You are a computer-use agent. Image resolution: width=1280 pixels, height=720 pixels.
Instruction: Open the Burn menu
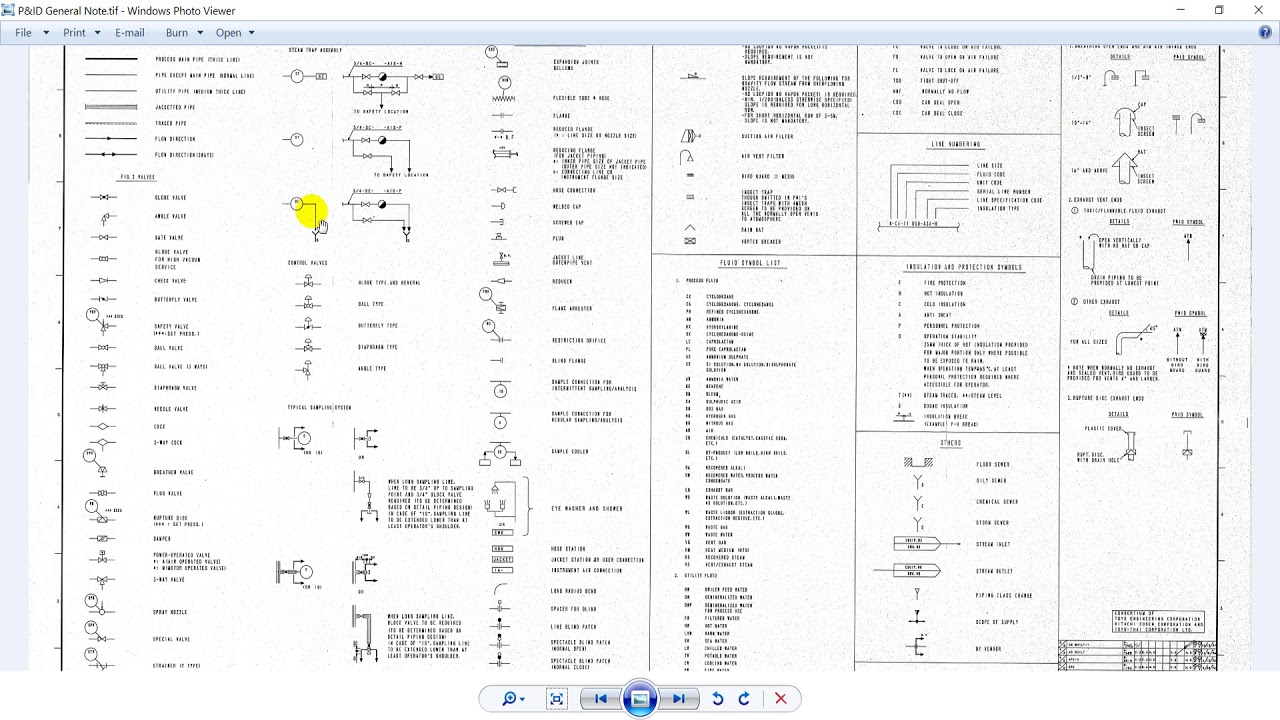184,32
